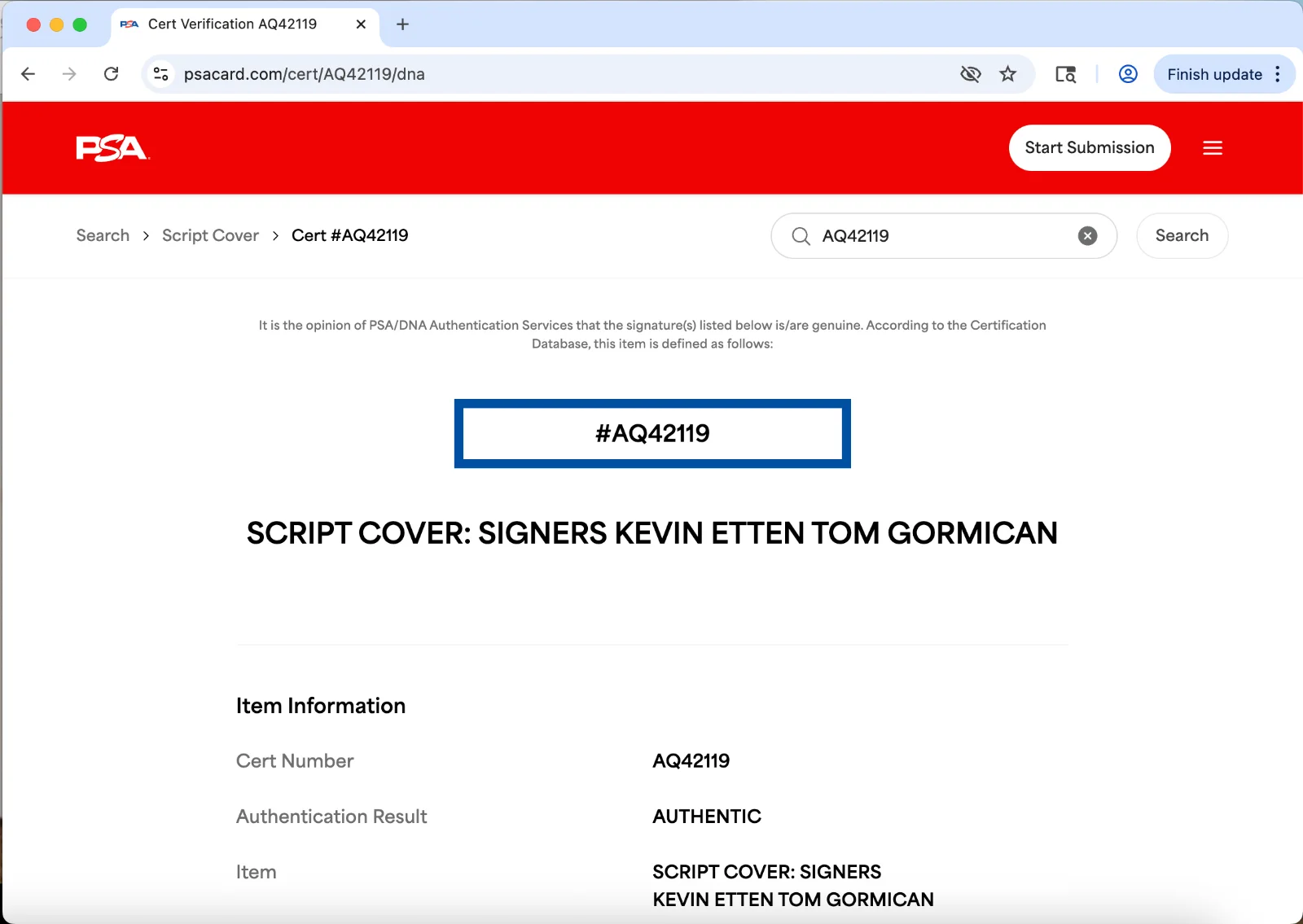Click the magnifier icon in cert search
1303x924 pixels.
coord(801,236)
